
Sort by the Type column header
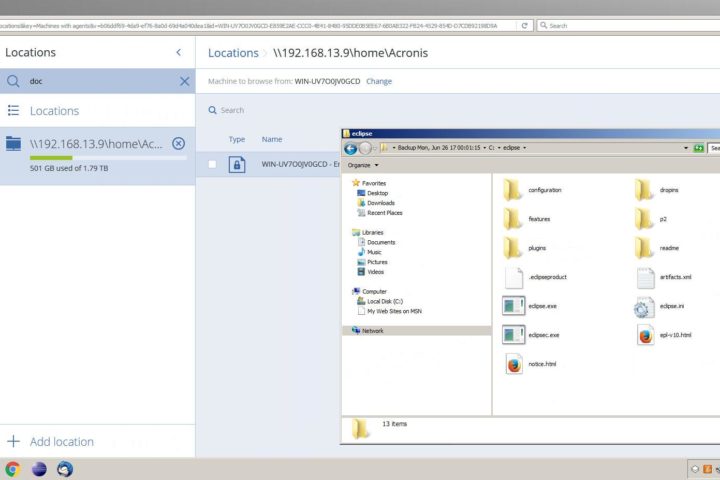(237, 139)
